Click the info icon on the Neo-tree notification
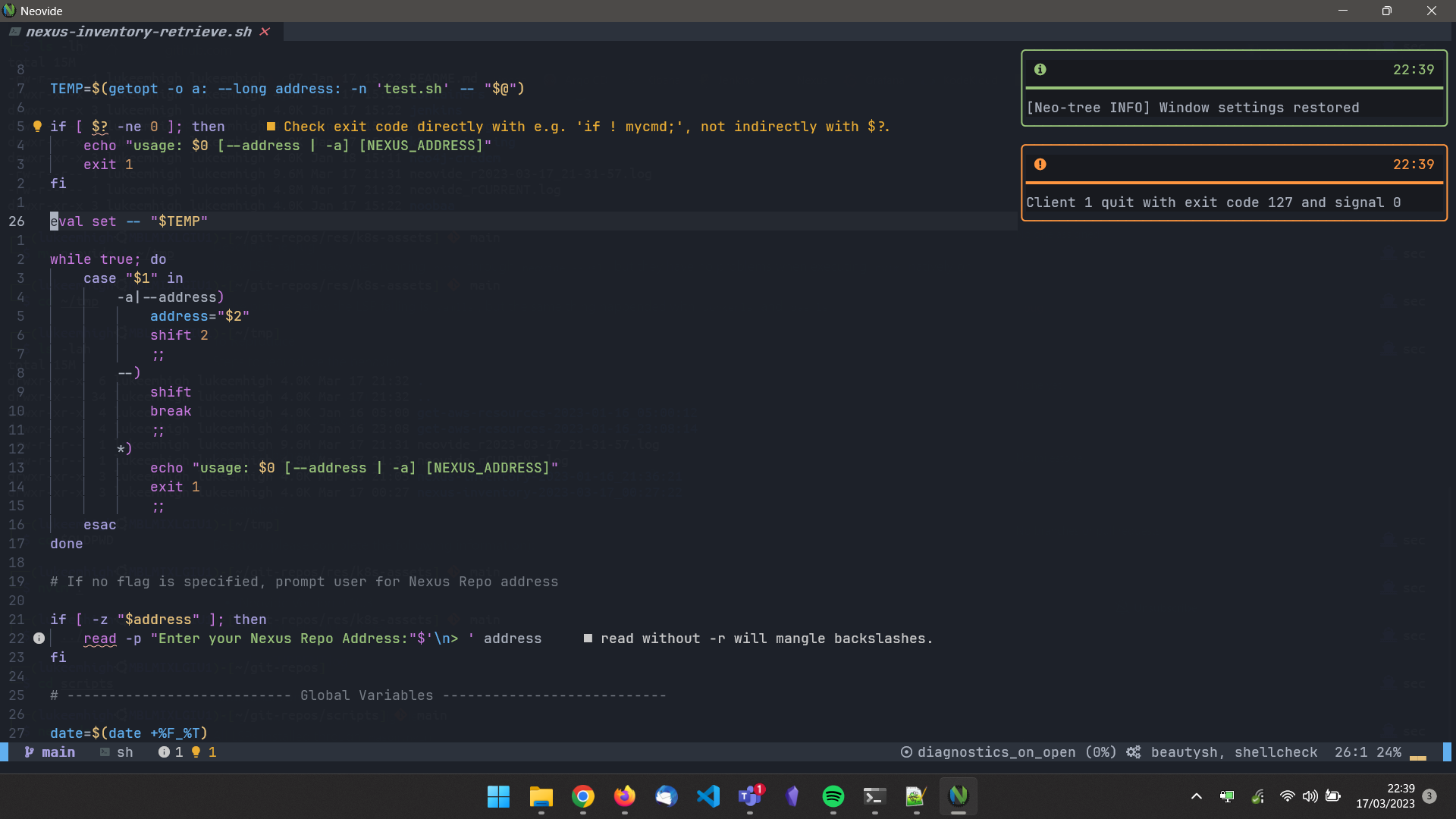1456x819 pixels. pyautogui.click(x=1040, y=70)
